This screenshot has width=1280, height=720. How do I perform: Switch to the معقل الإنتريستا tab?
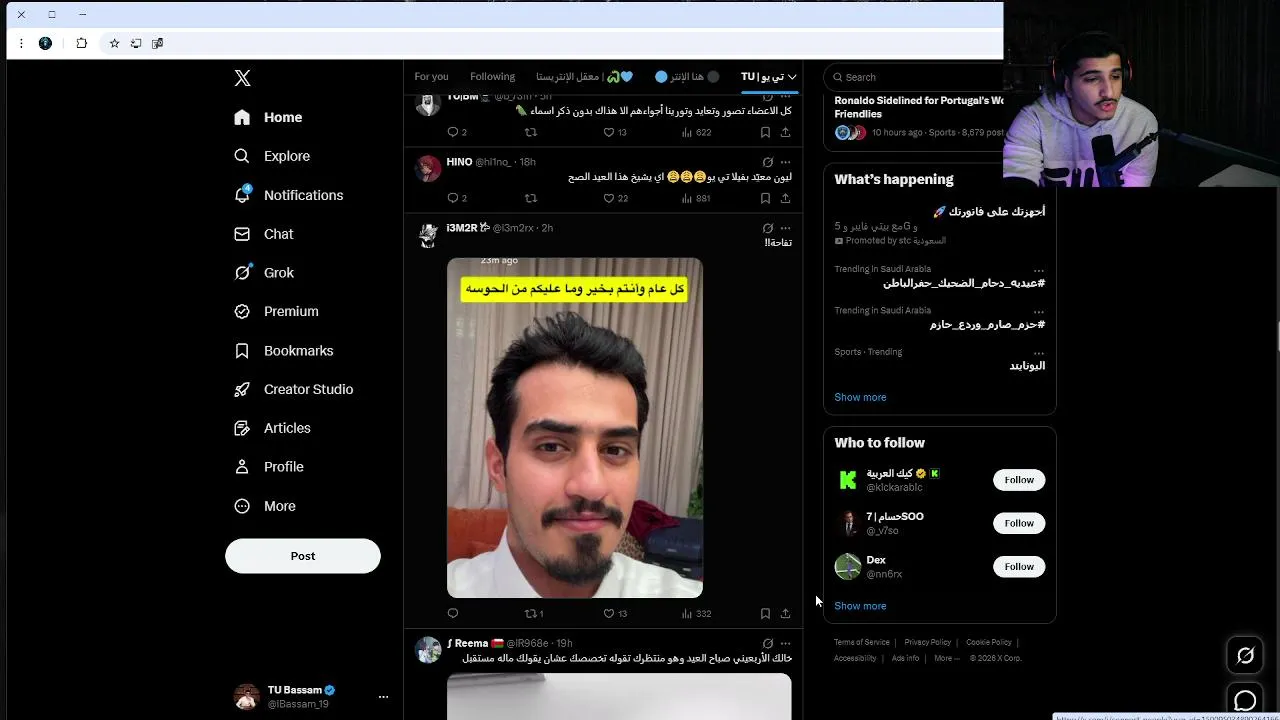[x=584, y=77]
